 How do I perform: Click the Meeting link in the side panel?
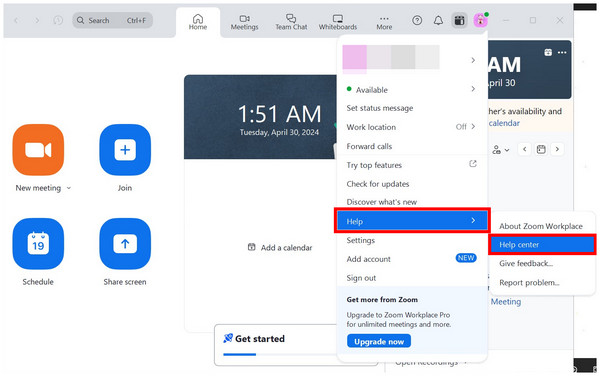click(x=506, y=301)
